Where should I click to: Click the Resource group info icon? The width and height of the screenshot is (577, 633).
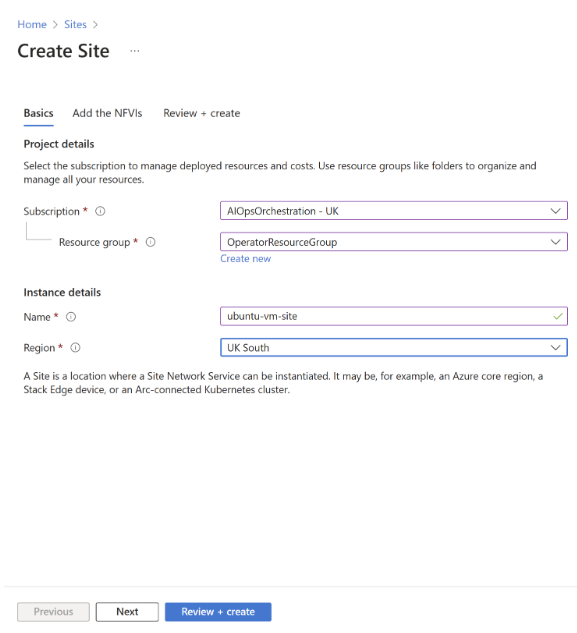coord(151,242)
